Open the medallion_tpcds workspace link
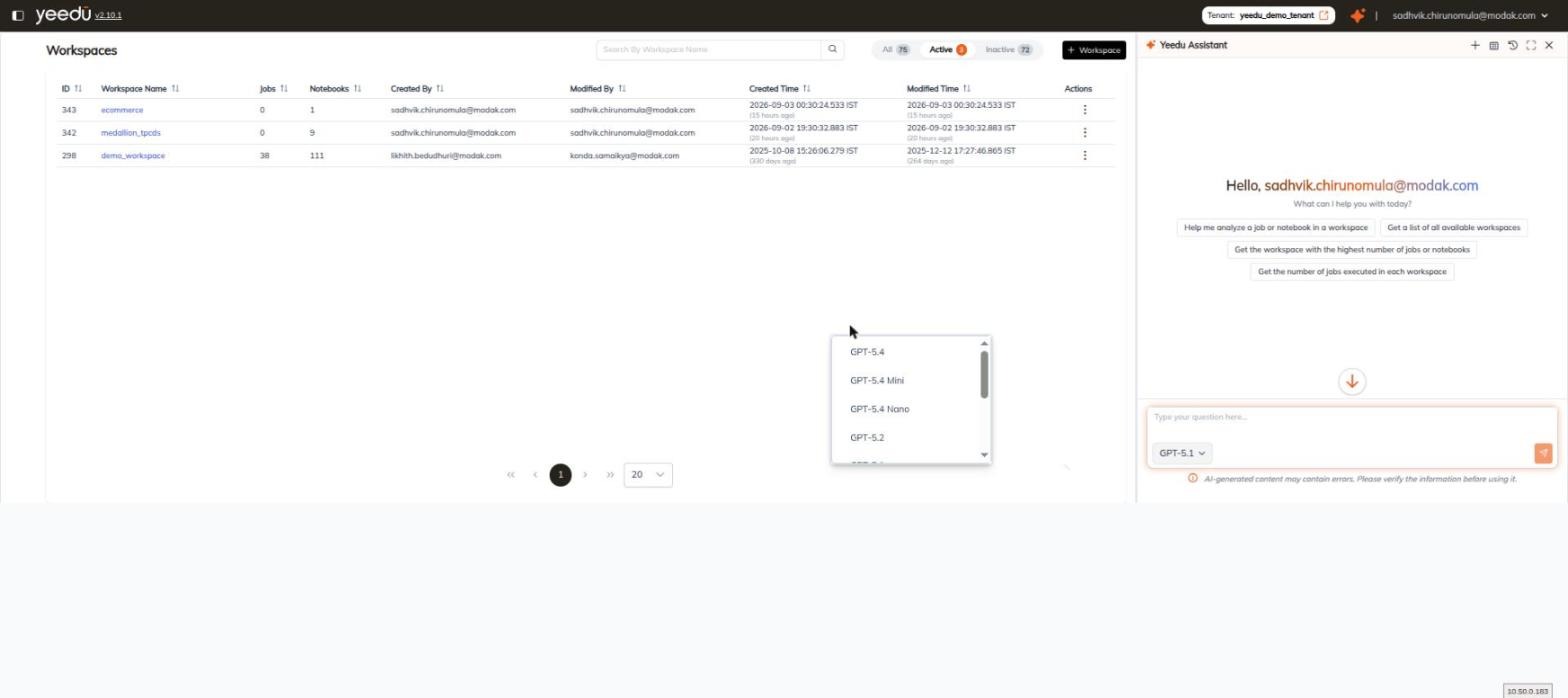This screenshot has width=1568, height=698. [131, 133]
